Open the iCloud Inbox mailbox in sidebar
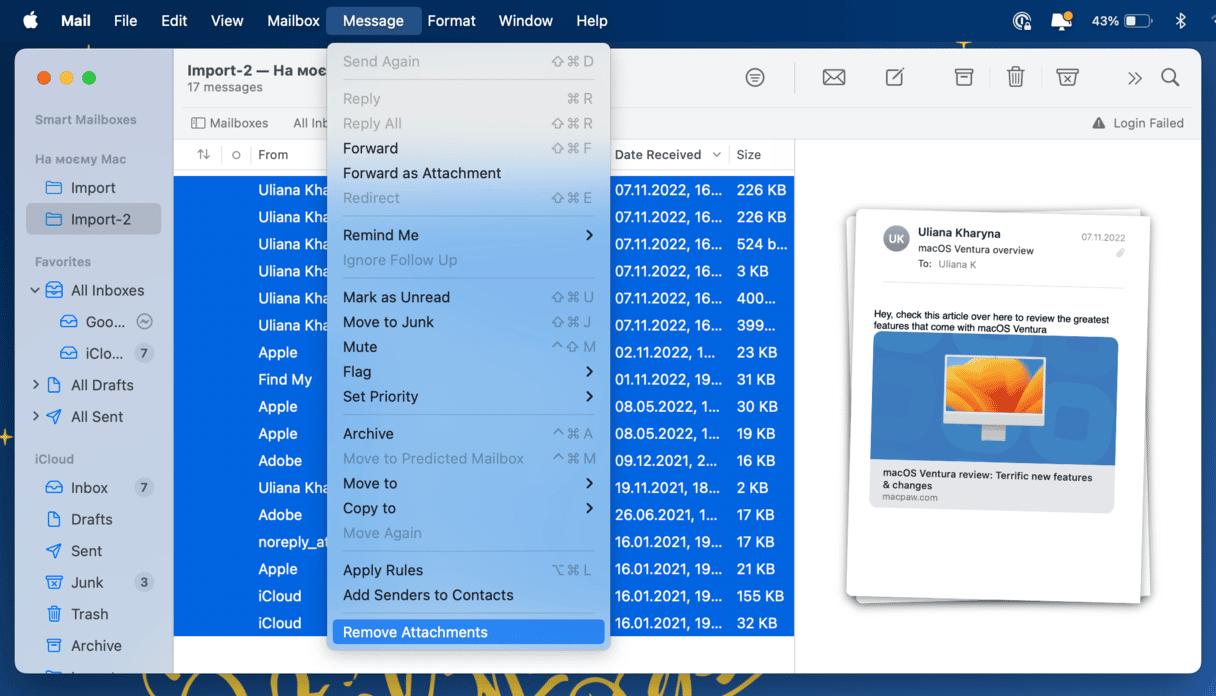 [93, 488]
